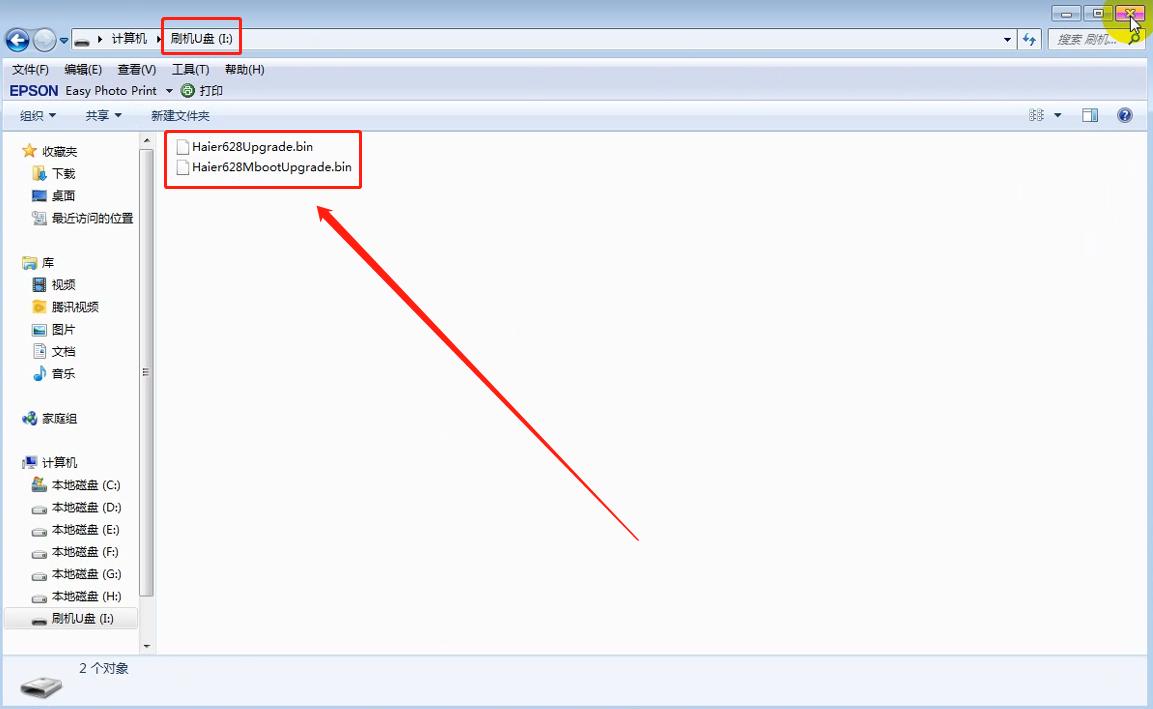Screen dimensions: 1153x709
Task: Click 计算机 in the address breadcrumb
Action: click(129, 39)
